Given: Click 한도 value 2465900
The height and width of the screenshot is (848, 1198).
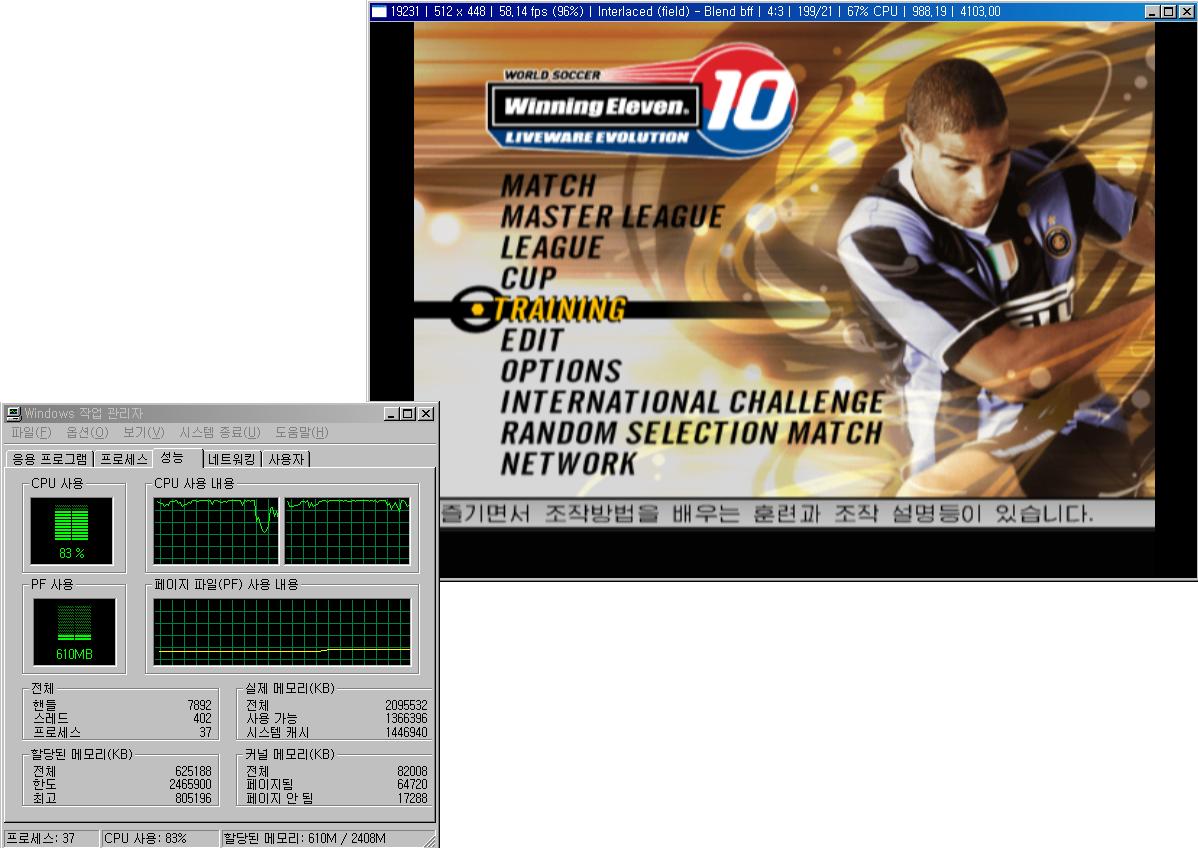Looking at the screenshot, I should tap(190, 785).
